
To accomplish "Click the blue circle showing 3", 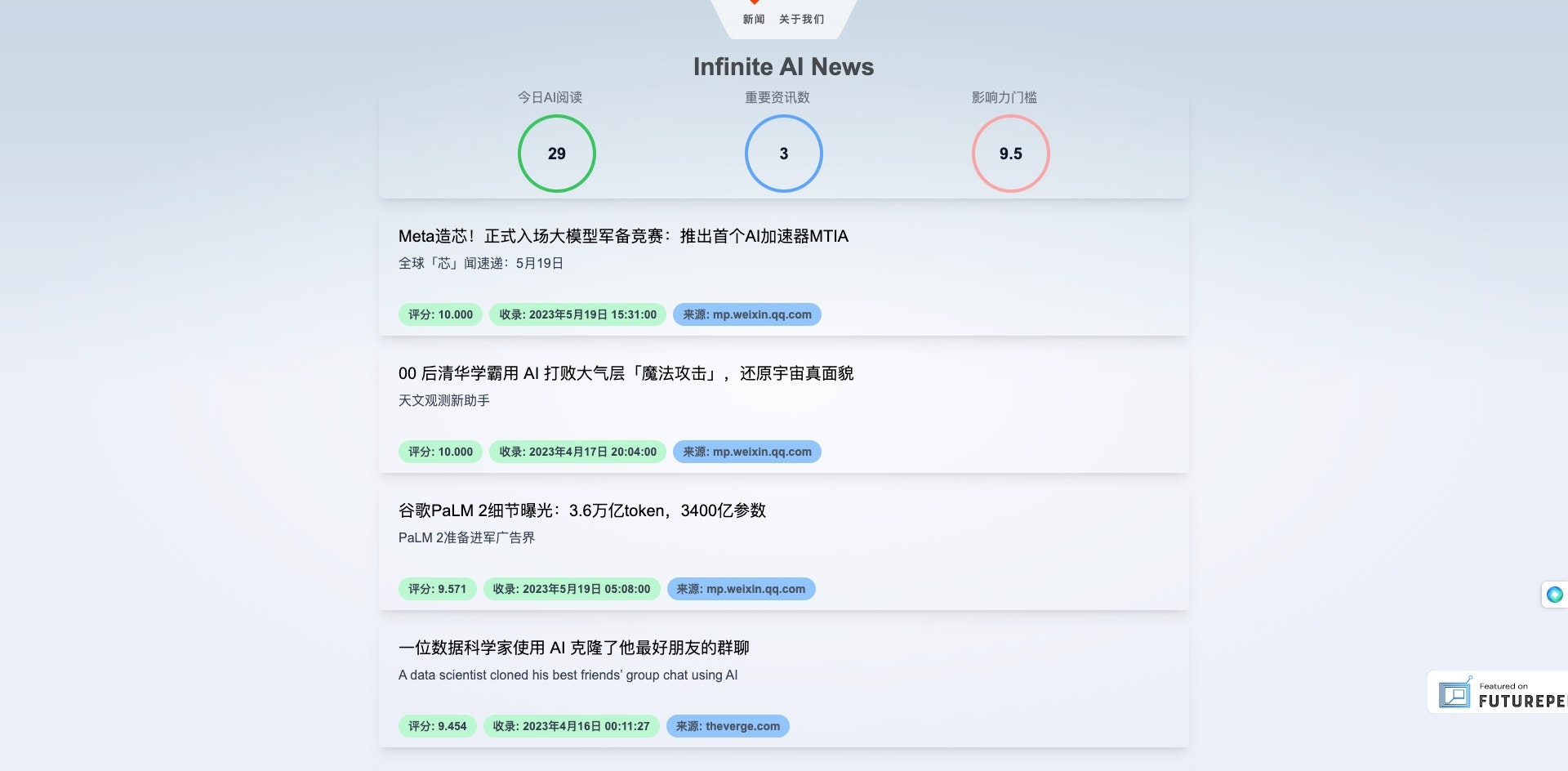I will pyautogui.click(x=784, y=154).
